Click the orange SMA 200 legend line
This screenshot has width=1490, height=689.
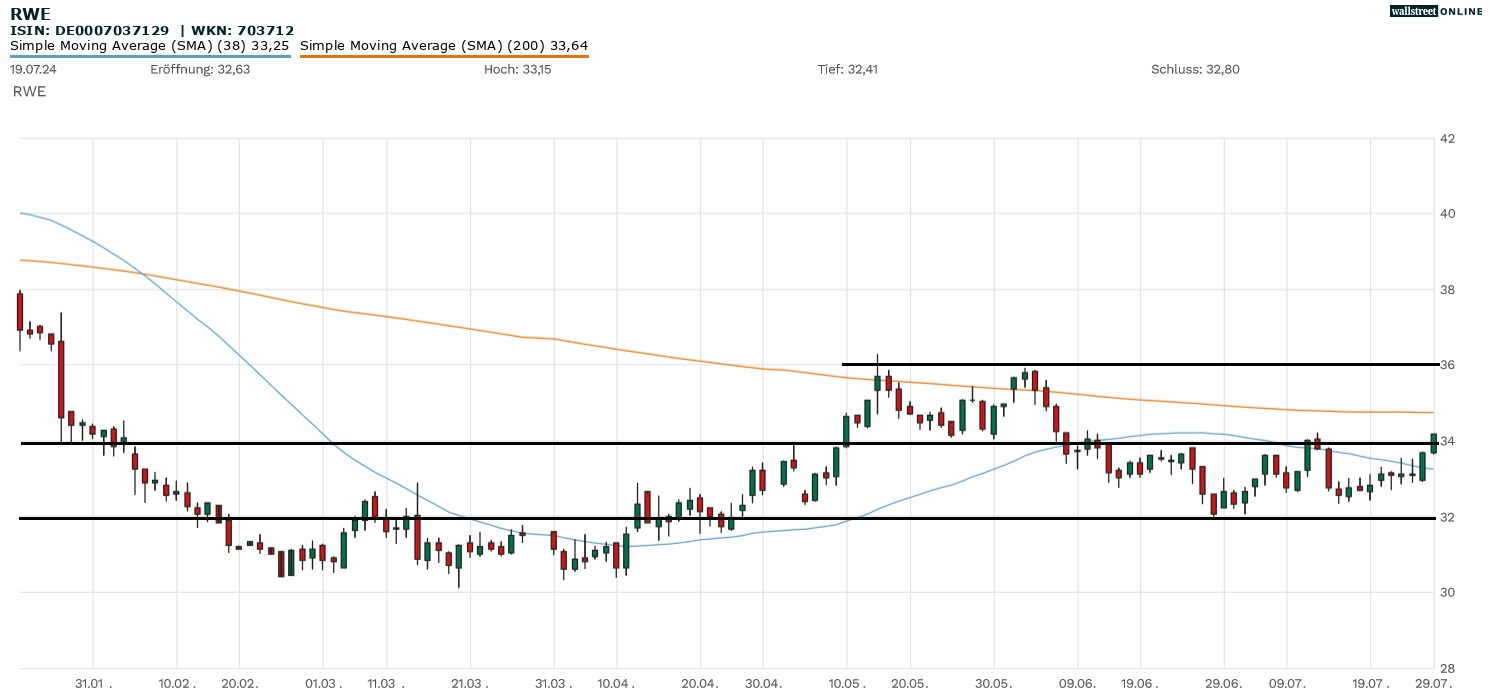(x=443, y=56)
